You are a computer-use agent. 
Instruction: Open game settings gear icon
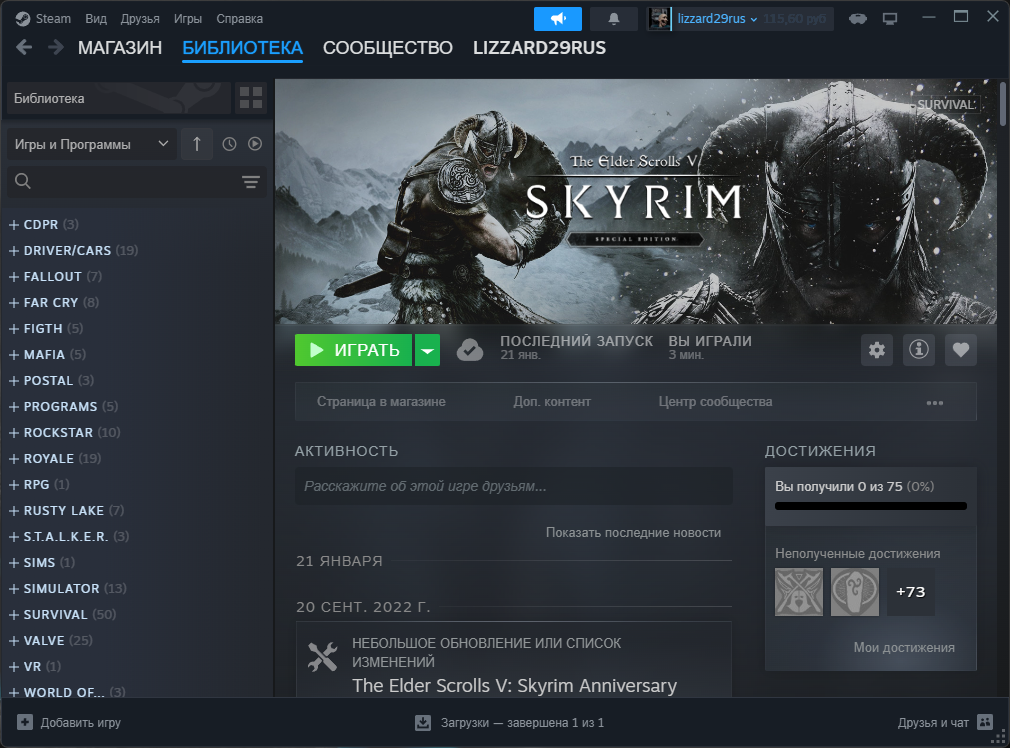coord(877,350)
